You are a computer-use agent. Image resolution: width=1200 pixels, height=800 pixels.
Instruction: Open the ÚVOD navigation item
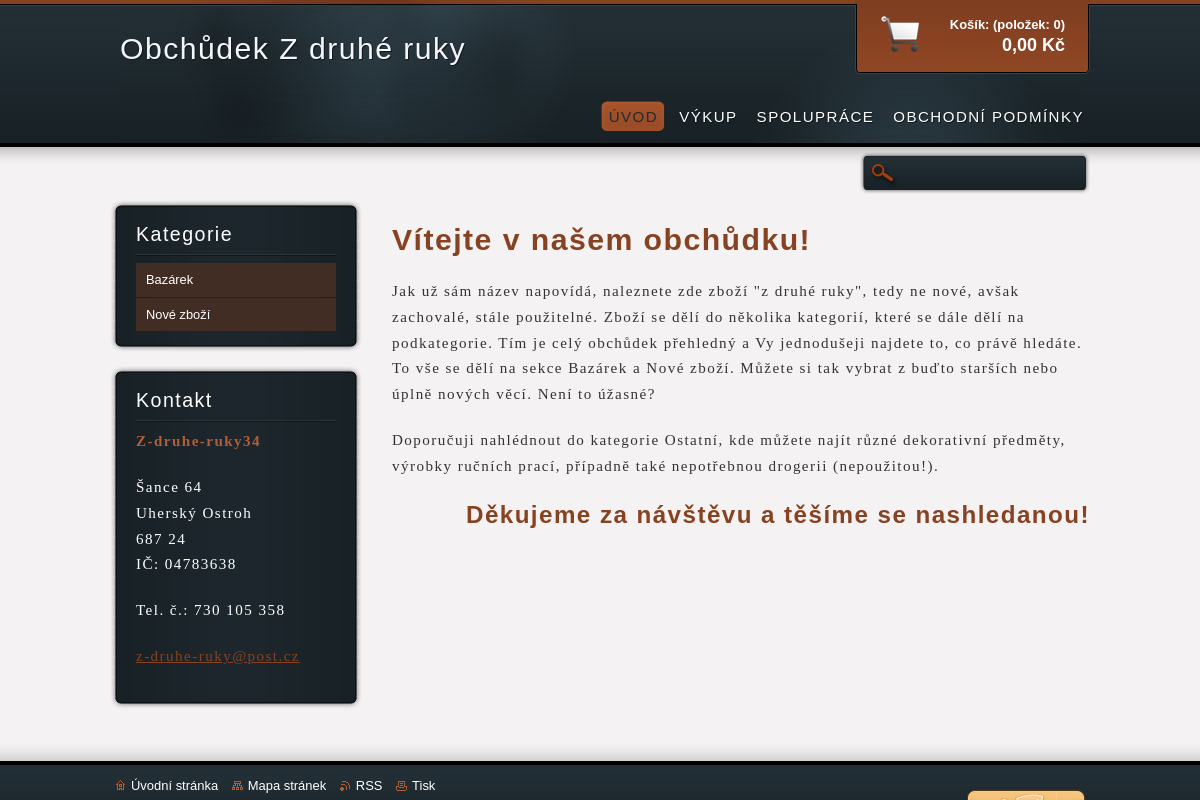[x=632, y=117]
